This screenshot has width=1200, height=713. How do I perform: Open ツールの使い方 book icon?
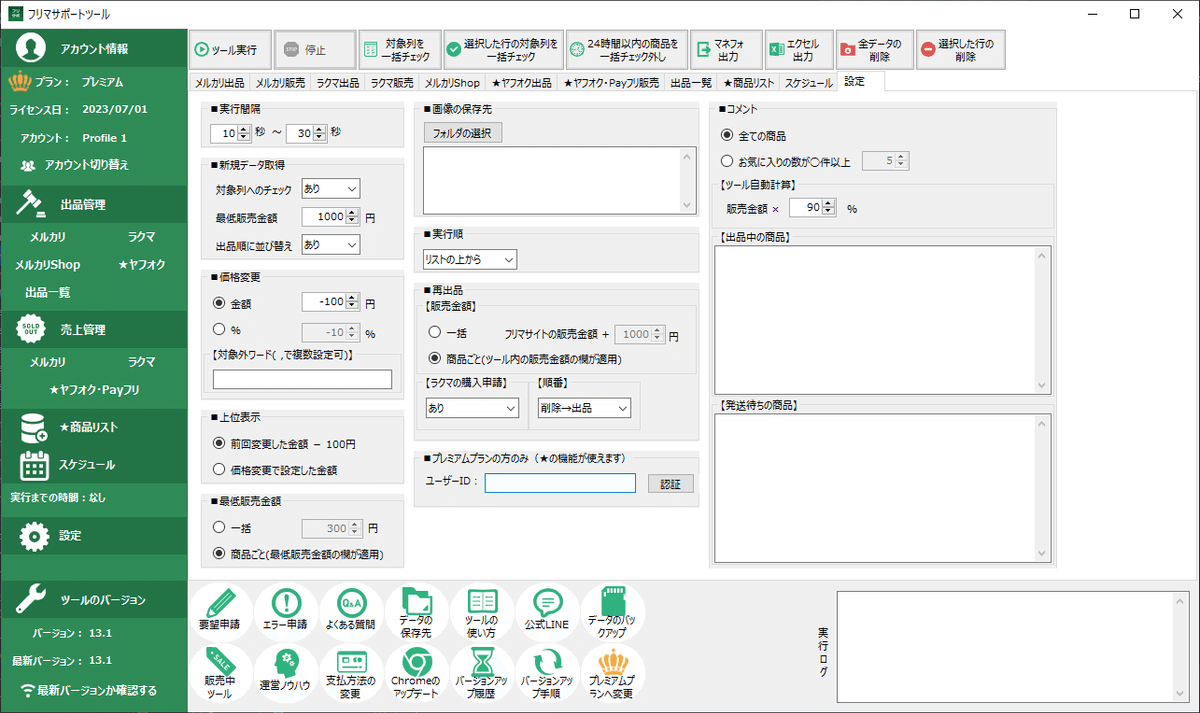click(x=482, y=610)
